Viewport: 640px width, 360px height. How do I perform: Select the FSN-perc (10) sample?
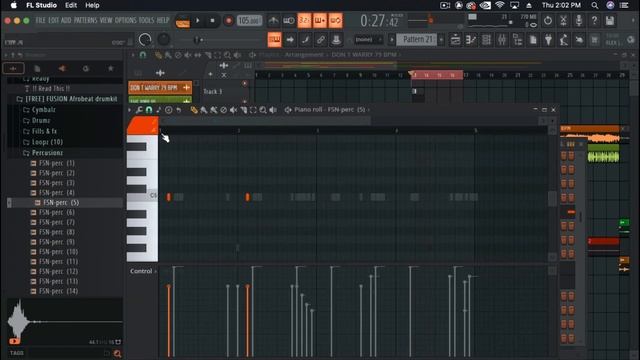point(58,252)
